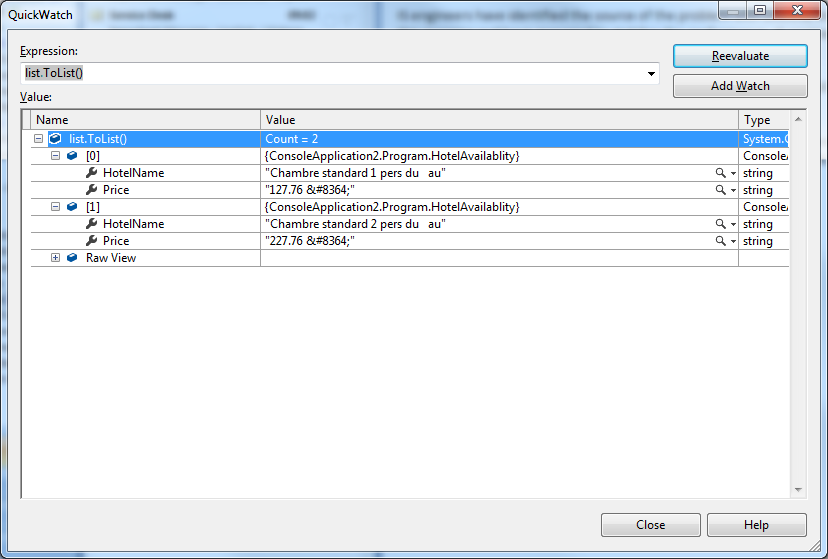Select the "Count = 2" value cell
The width and height of the screenshot is (828, 559).
pos(499,139)
